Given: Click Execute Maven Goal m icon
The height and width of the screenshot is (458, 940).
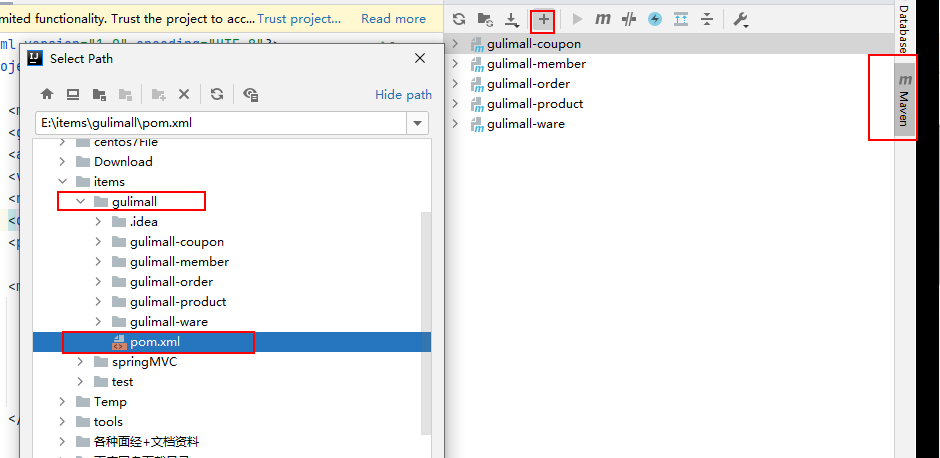Looking at the screenshot, I should (x=602, y=19).
